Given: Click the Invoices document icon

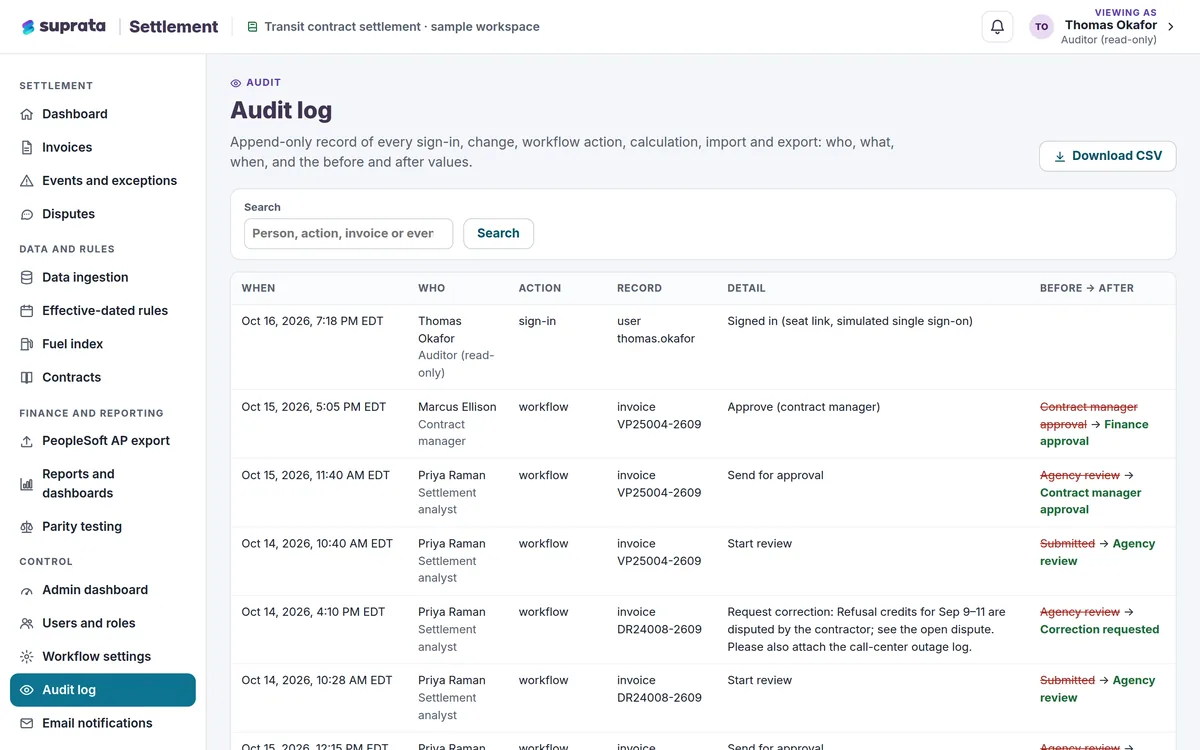Looking at the screenshot, I should (27, 147).
